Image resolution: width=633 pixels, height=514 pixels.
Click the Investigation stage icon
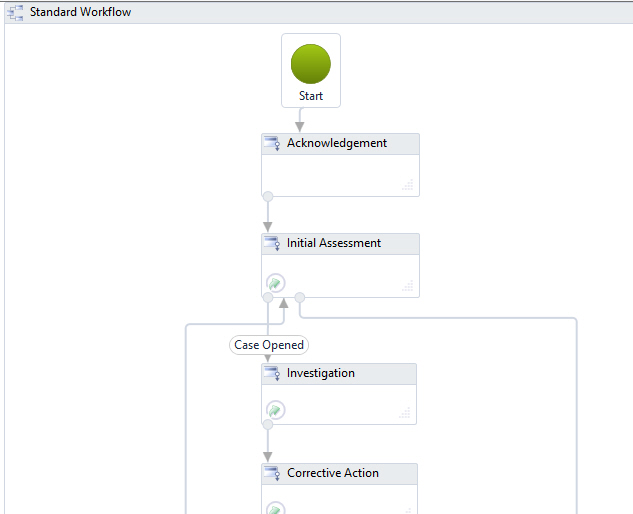[272, 373]
